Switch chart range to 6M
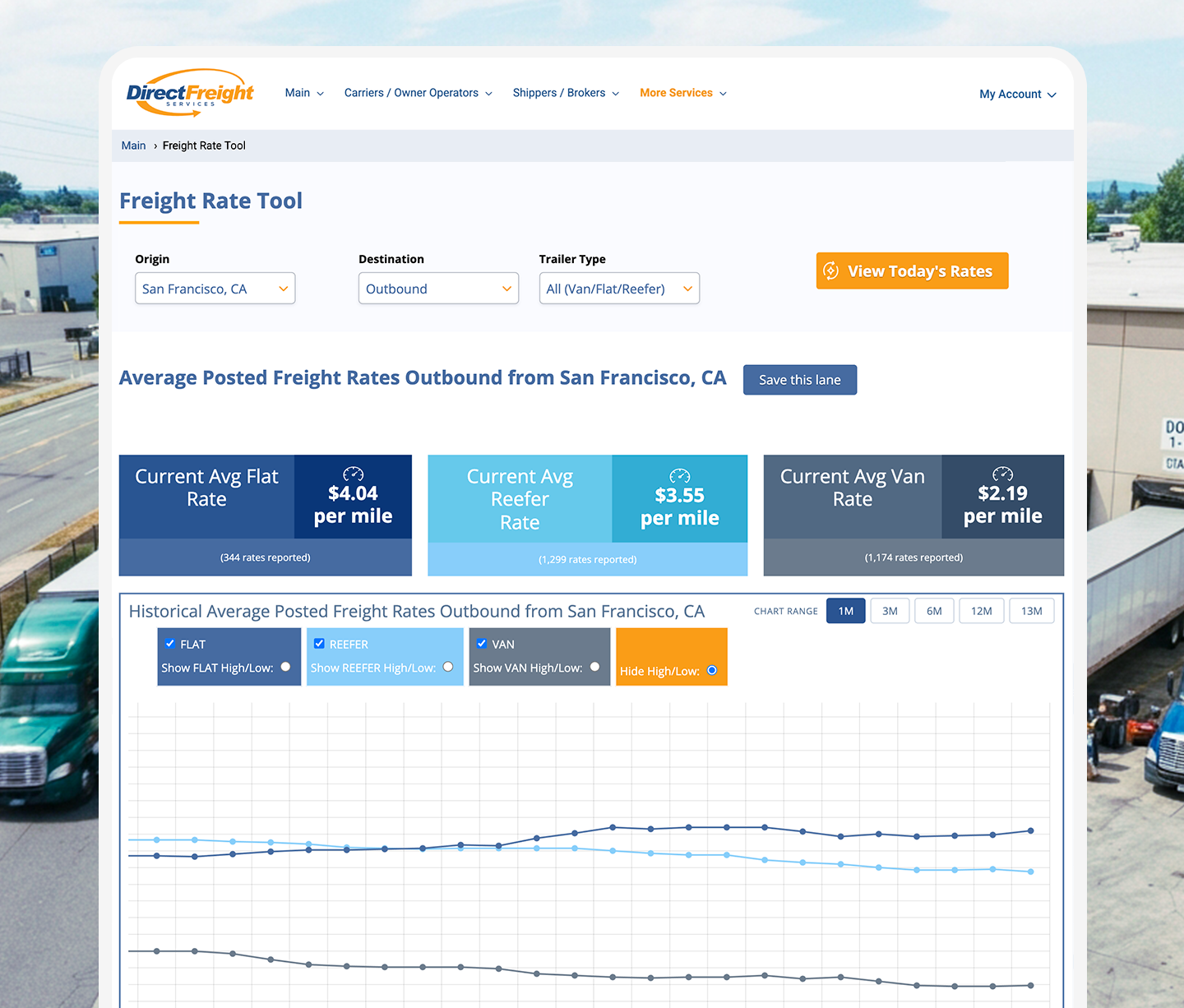 click(x=934, y=611)
